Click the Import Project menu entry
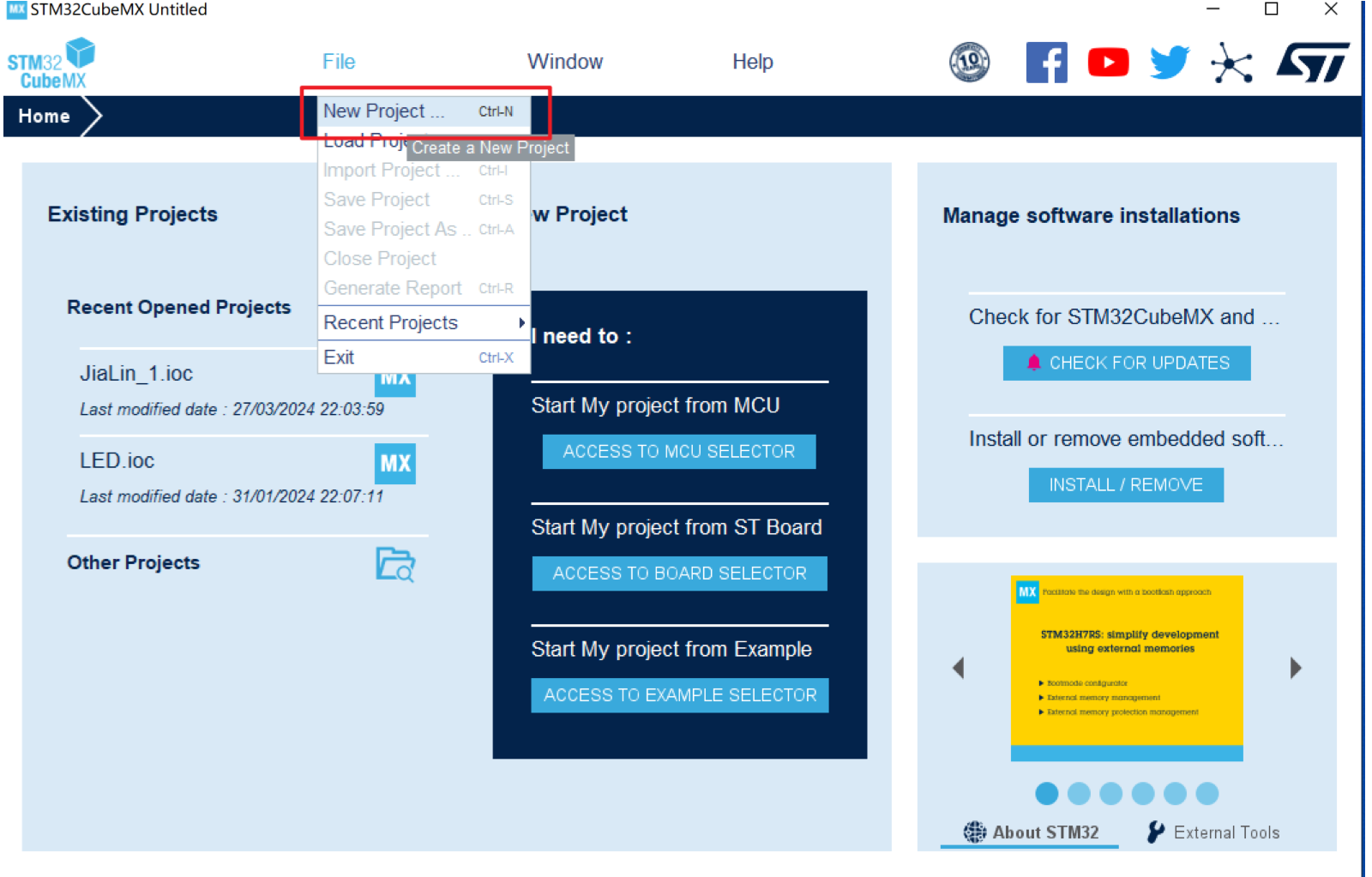The image size is (1372, 877). click(424, 171)
